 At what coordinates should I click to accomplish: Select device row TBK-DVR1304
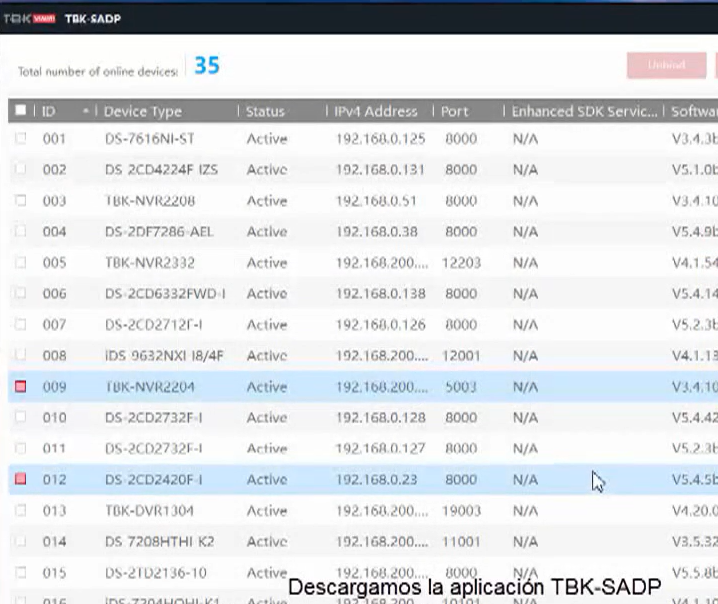tap(149, 511)
